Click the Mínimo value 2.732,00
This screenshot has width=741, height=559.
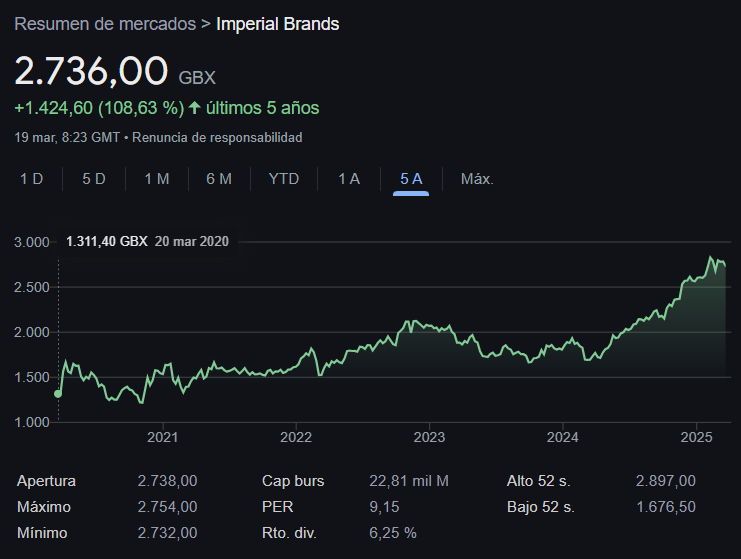167,533
